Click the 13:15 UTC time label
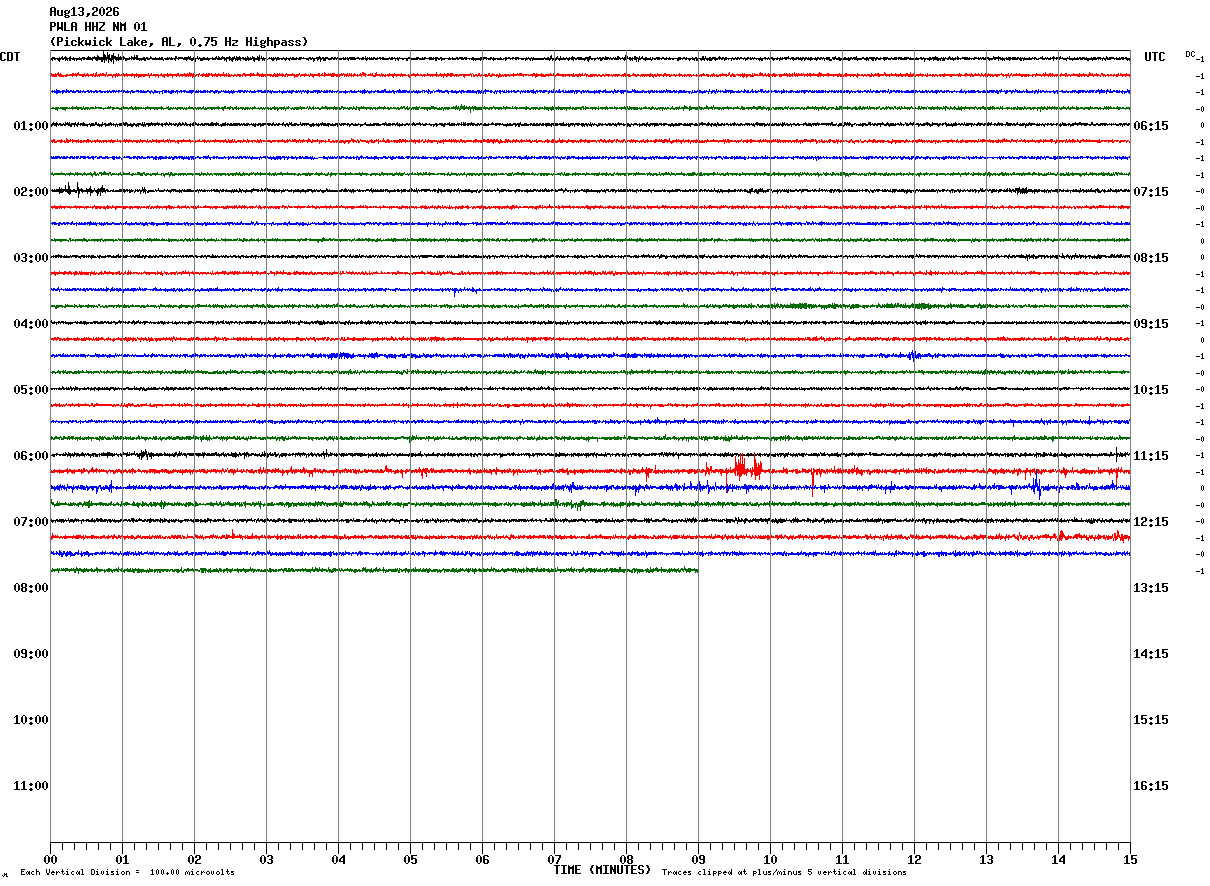 click(1150, 588)
